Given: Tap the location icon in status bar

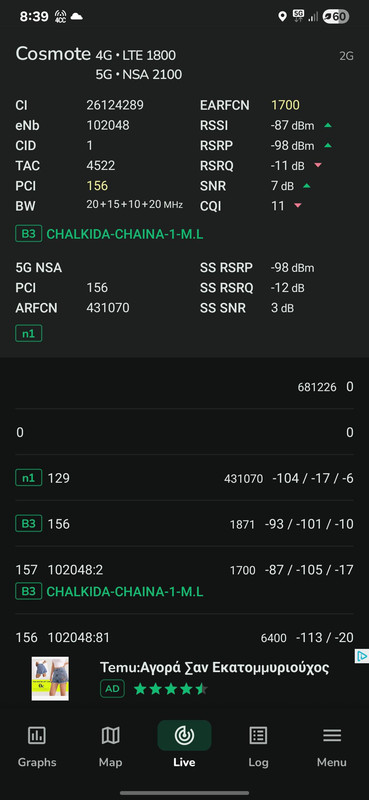Looking at the screenshot, I should [x=282, y=17].
